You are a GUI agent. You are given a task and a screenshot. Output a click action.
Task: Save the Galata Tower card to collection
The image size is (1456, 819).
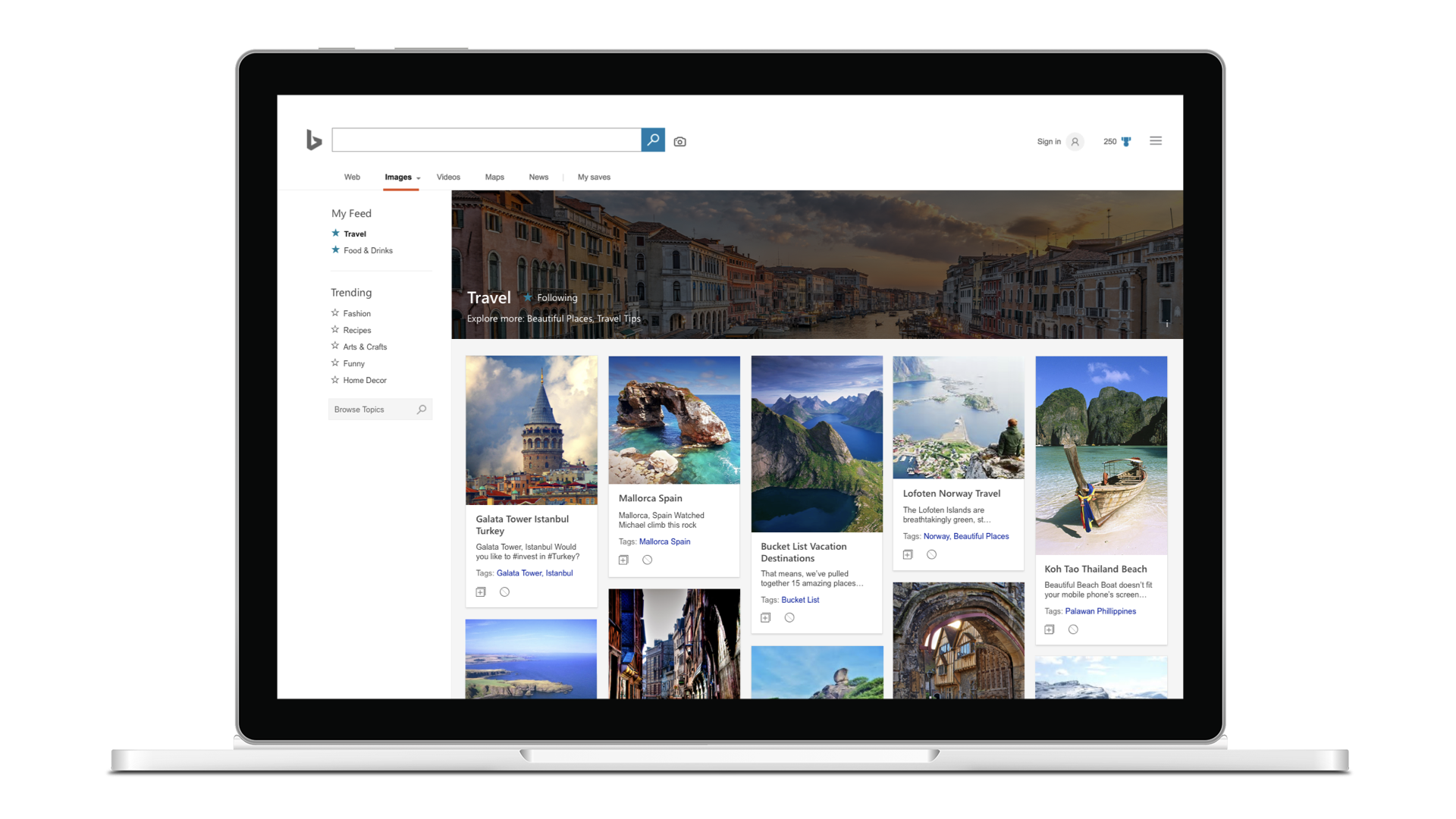481,592
